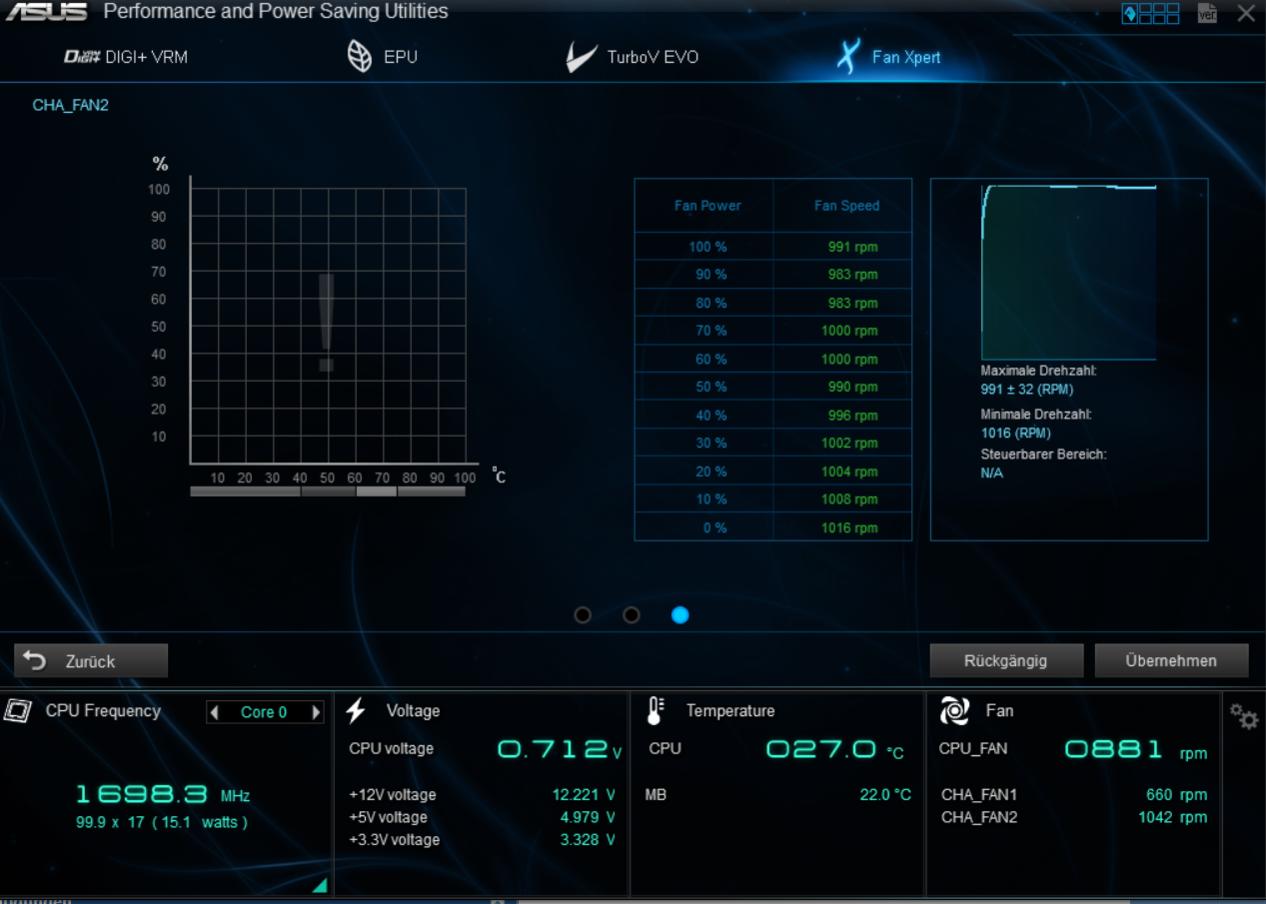The image size is (1266, 904).
Task: Click the Voltage lightning bolt icon
Action: [x=356, y=710]
